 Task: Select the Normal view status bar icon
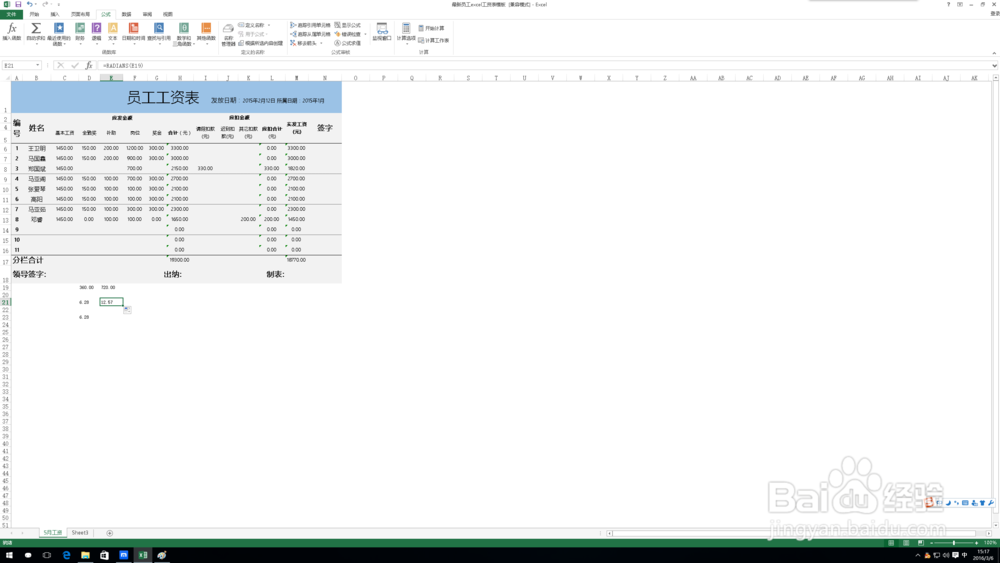click(891, 543)
